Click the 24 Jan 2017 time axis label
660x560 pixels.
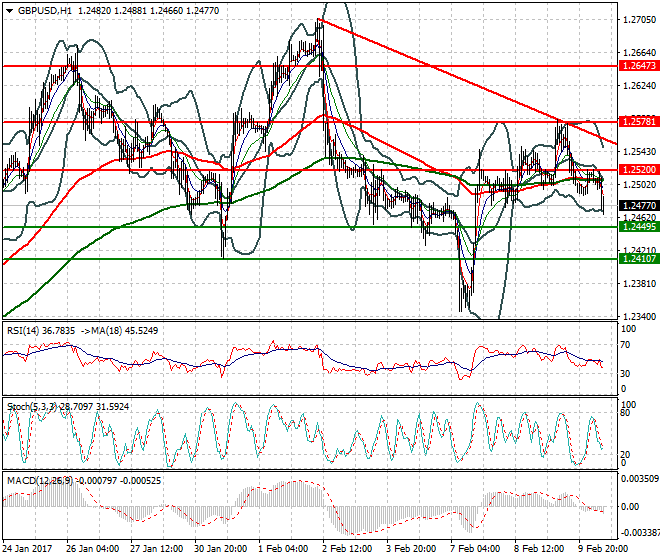pos(27,549)
